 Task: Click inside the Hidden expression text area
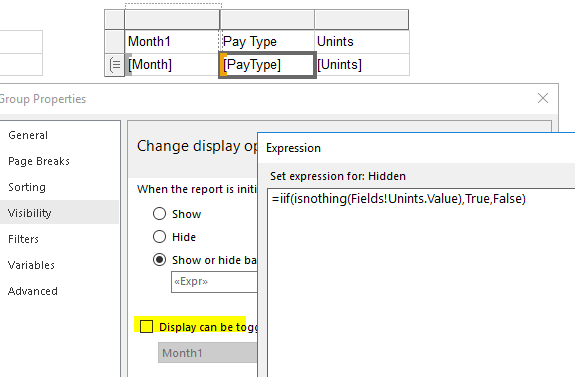[x=421, y=282]
